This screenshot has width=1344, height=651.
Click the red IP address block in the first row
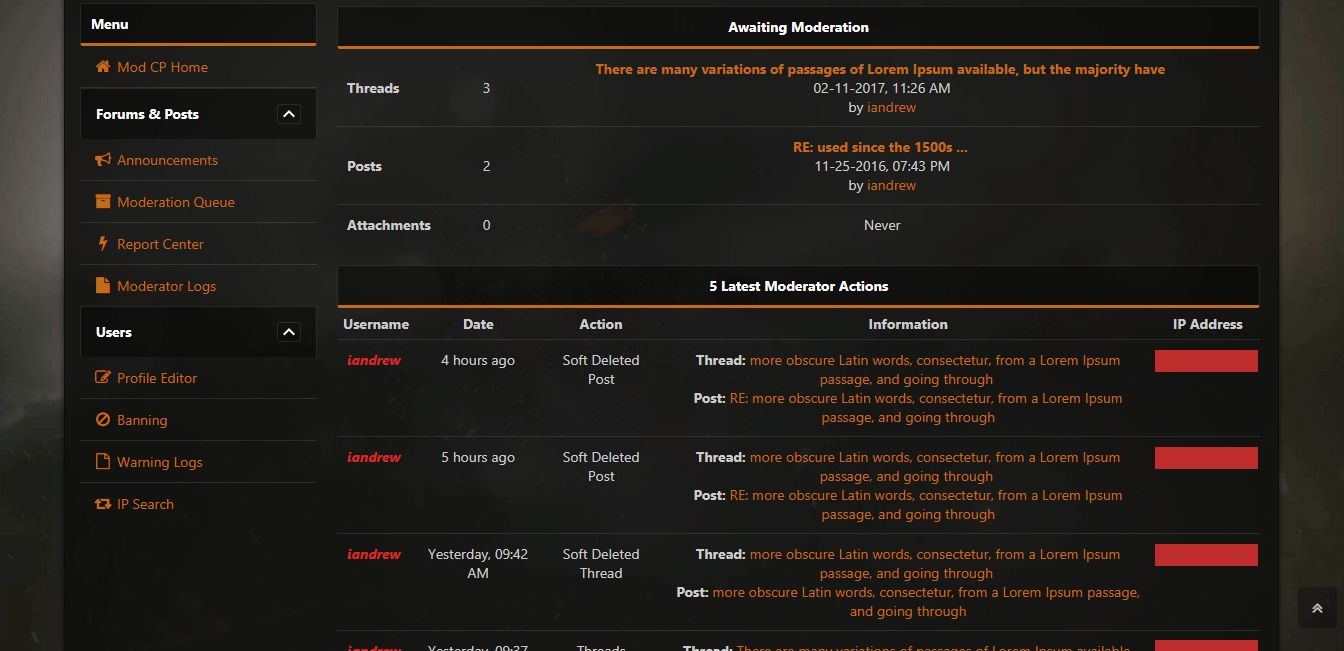1206,361
